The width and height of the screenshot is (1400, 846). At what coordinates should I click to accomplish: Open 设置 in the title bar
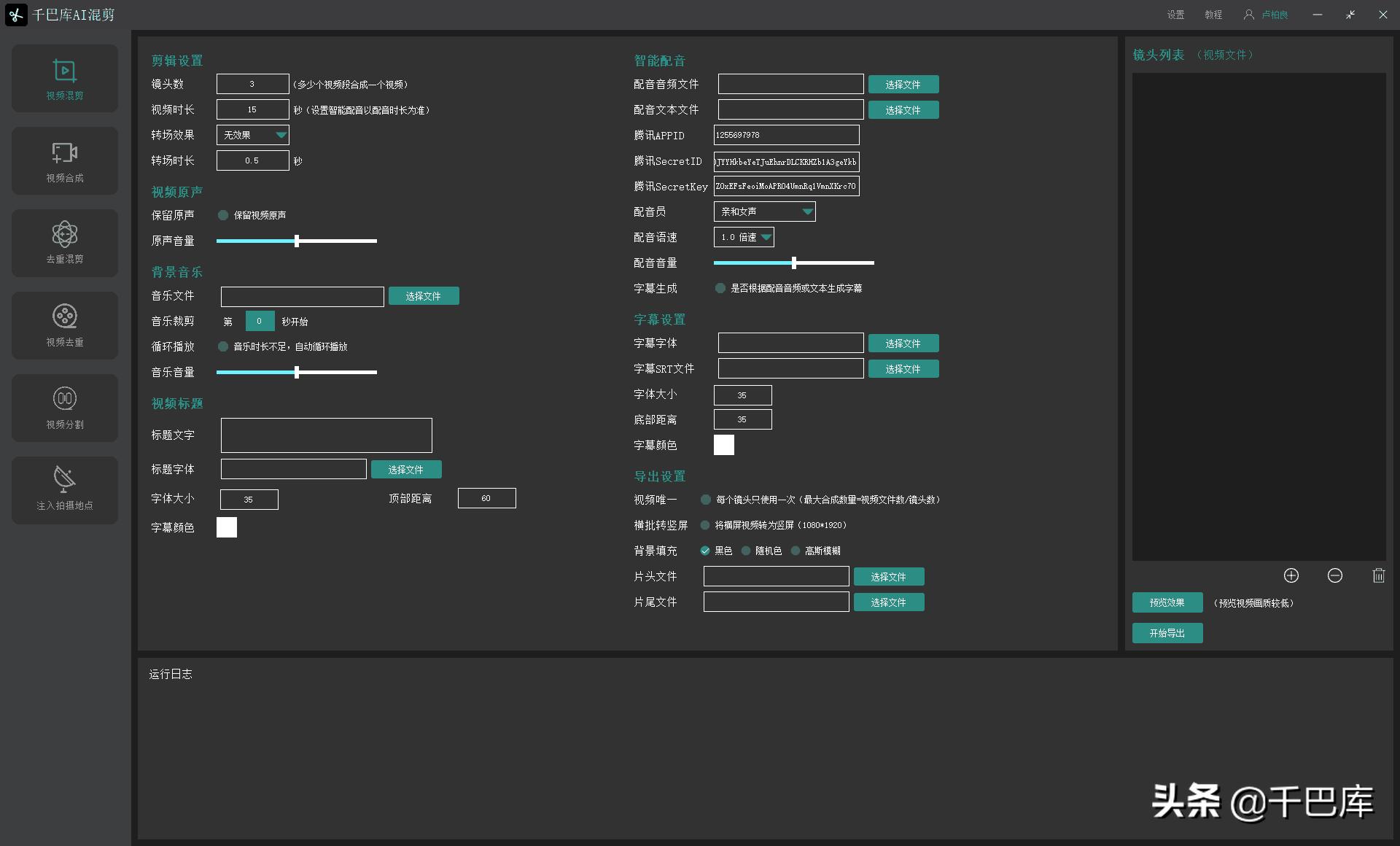(1175, 15)
